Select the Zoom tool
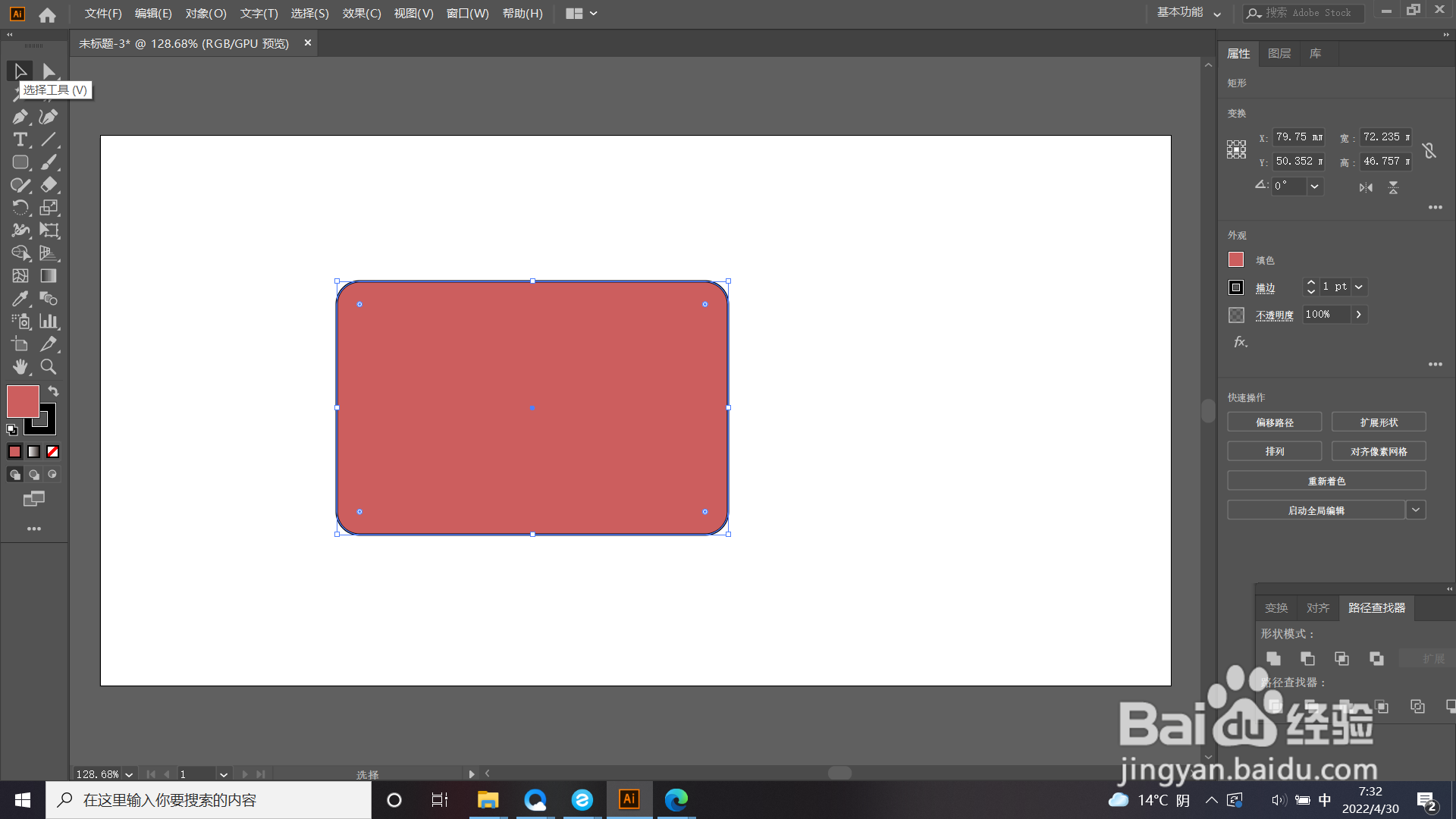The height and width of the screenshot is (819, 1456). pos(49,367)
